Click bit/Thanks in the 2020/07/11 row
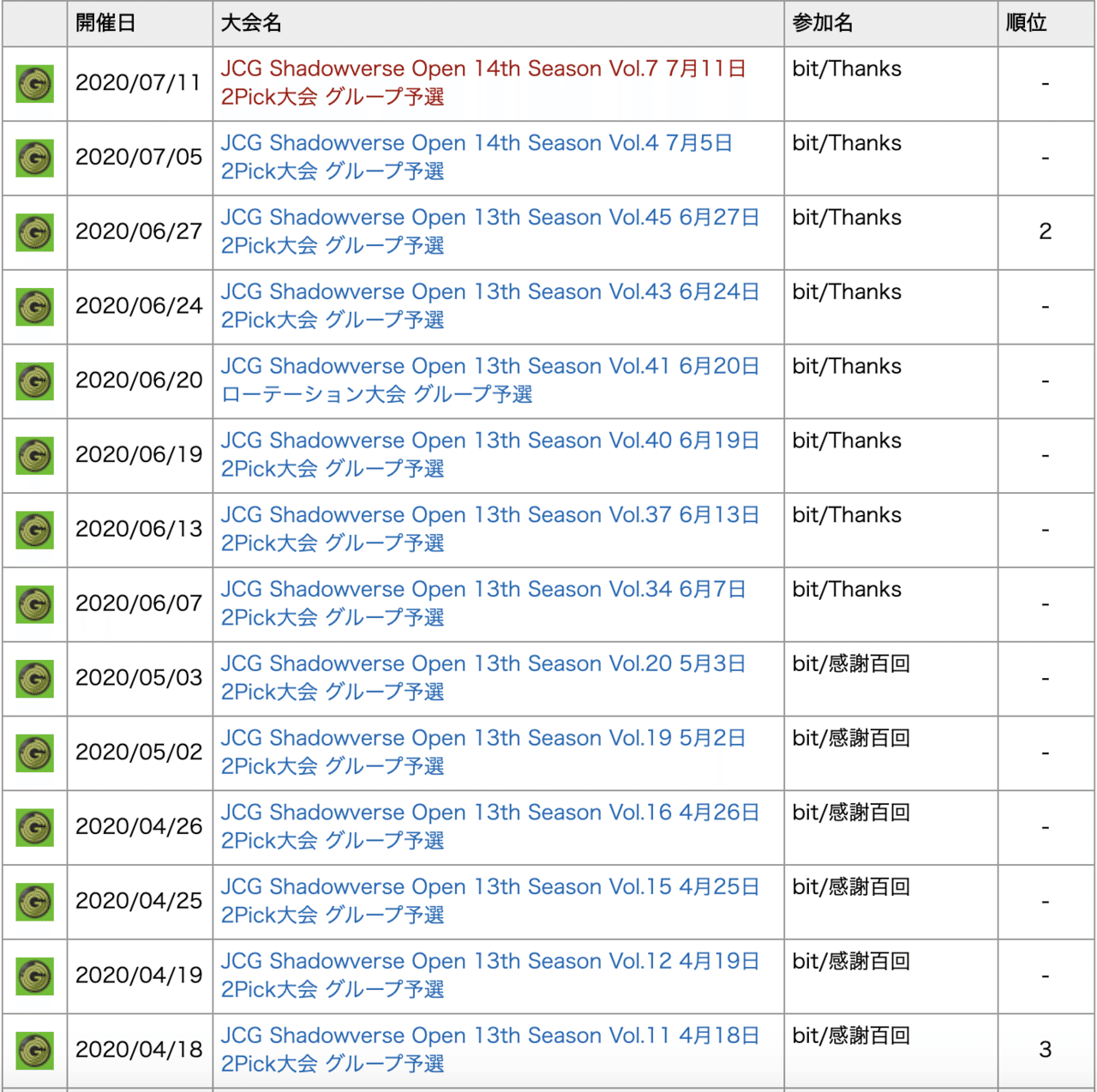This screenshot has width=1097, height=1092. [x=847, y=69]
